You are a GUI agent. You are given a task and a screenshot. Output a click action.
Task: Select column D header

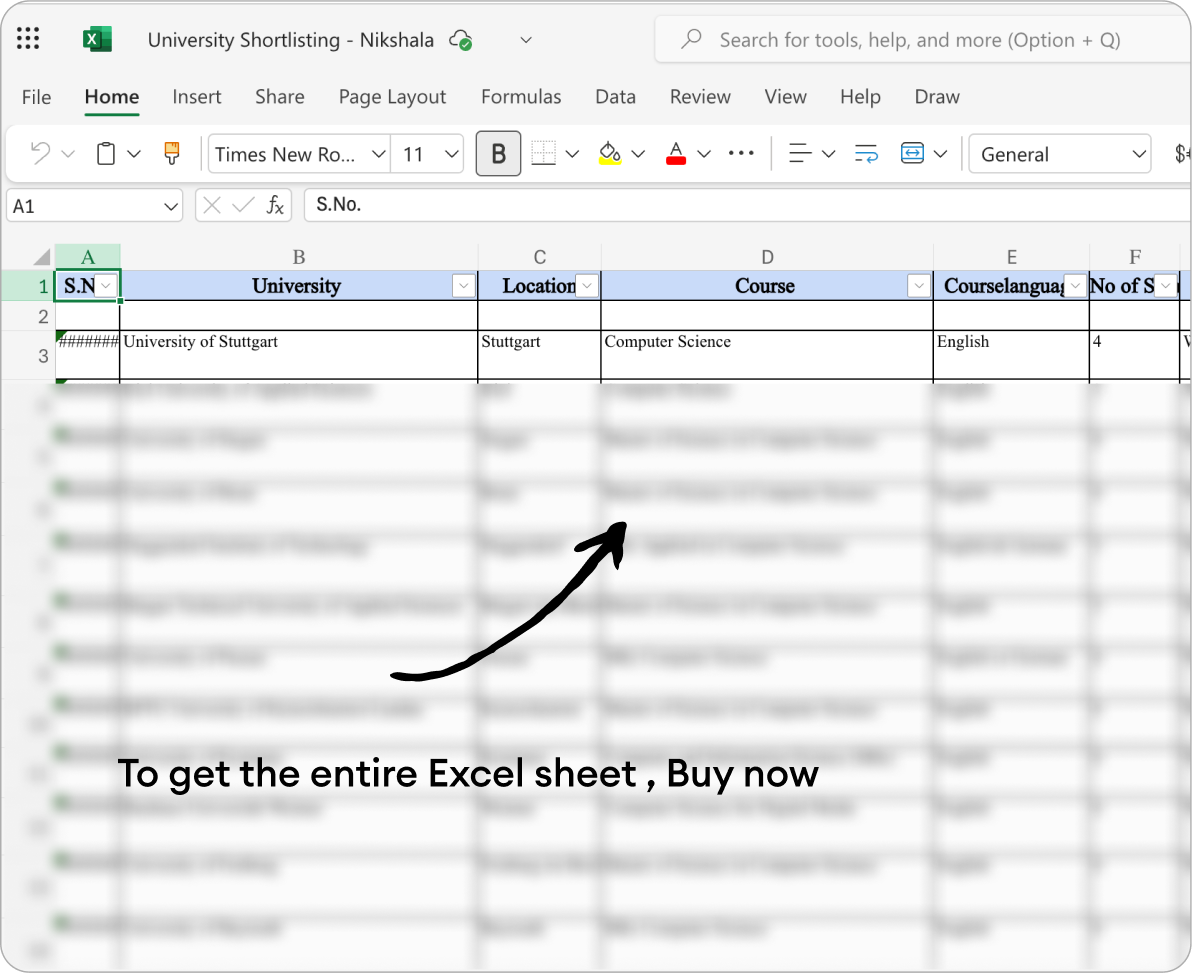[x=767, y=257]
